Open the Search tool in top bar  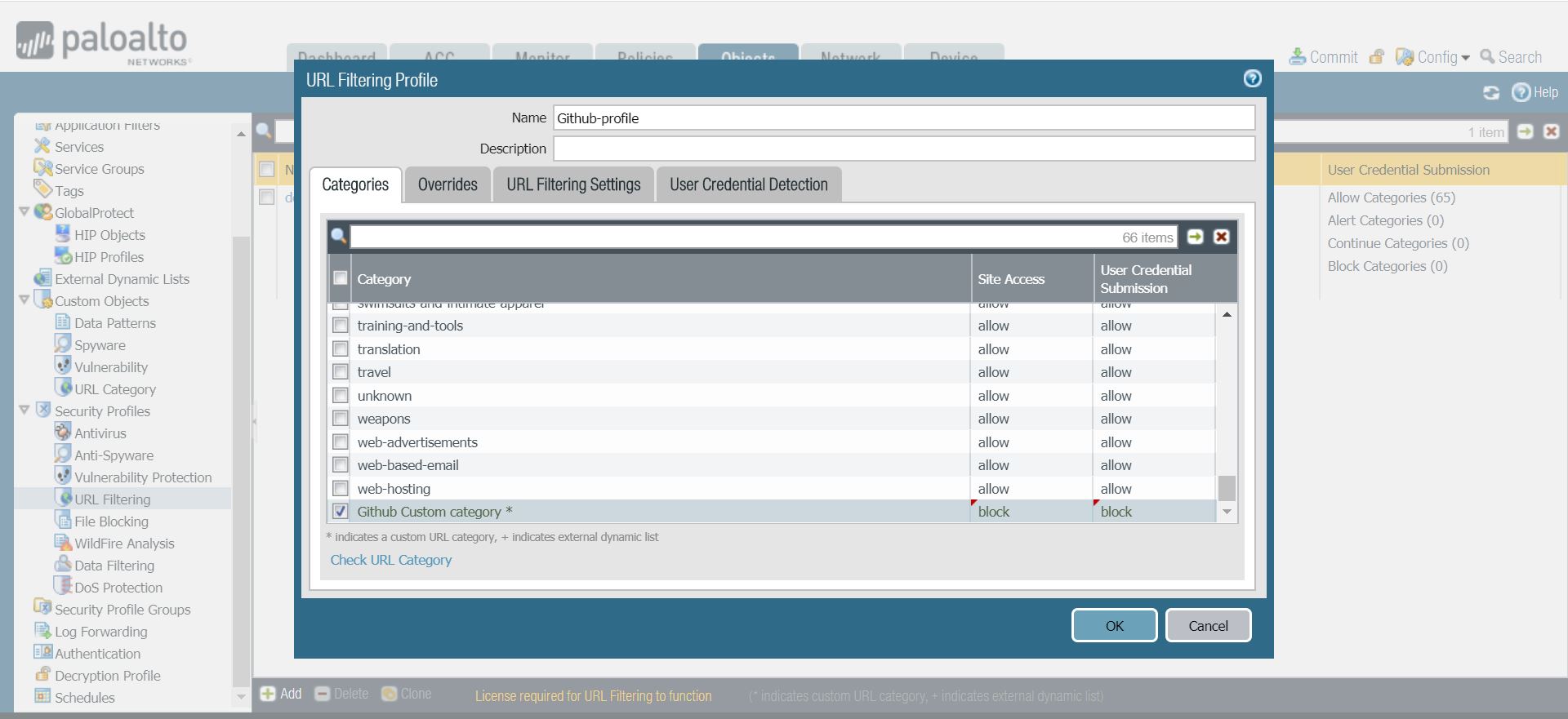pos(1511,57)
